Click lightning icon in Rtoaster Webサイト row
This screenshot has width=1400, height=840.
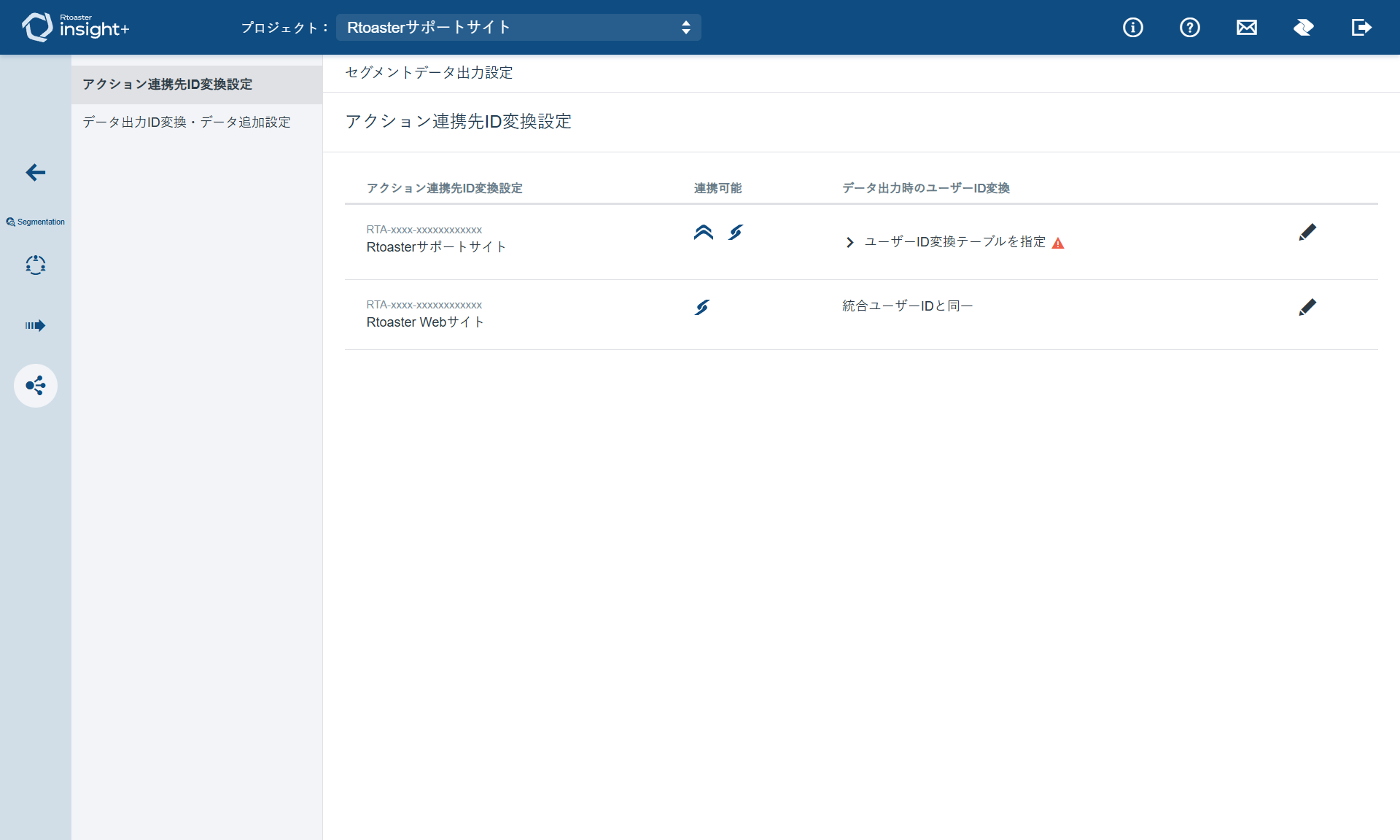pos(702,308)
